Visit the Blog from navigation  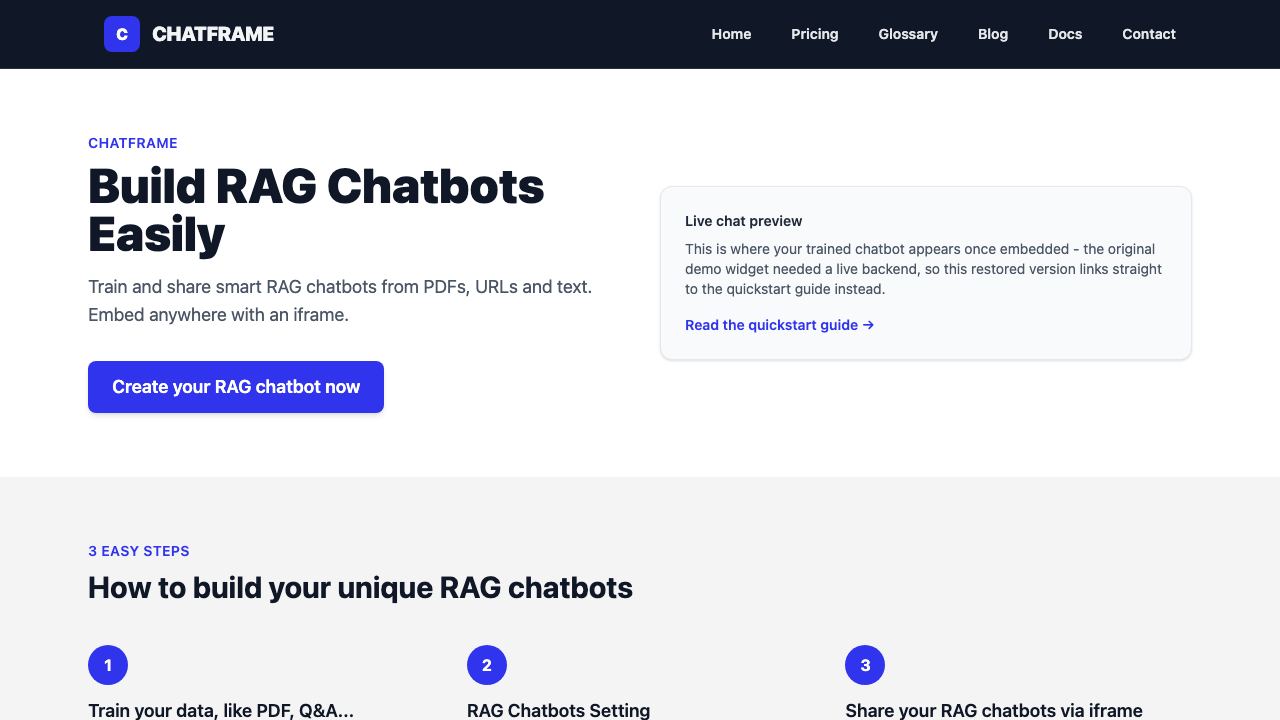tap(993, 34)
